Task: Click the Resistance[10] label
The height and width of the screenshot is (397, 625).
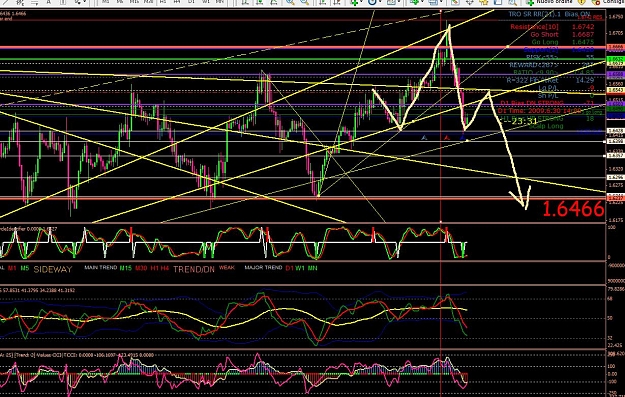Action: point(534,27)
